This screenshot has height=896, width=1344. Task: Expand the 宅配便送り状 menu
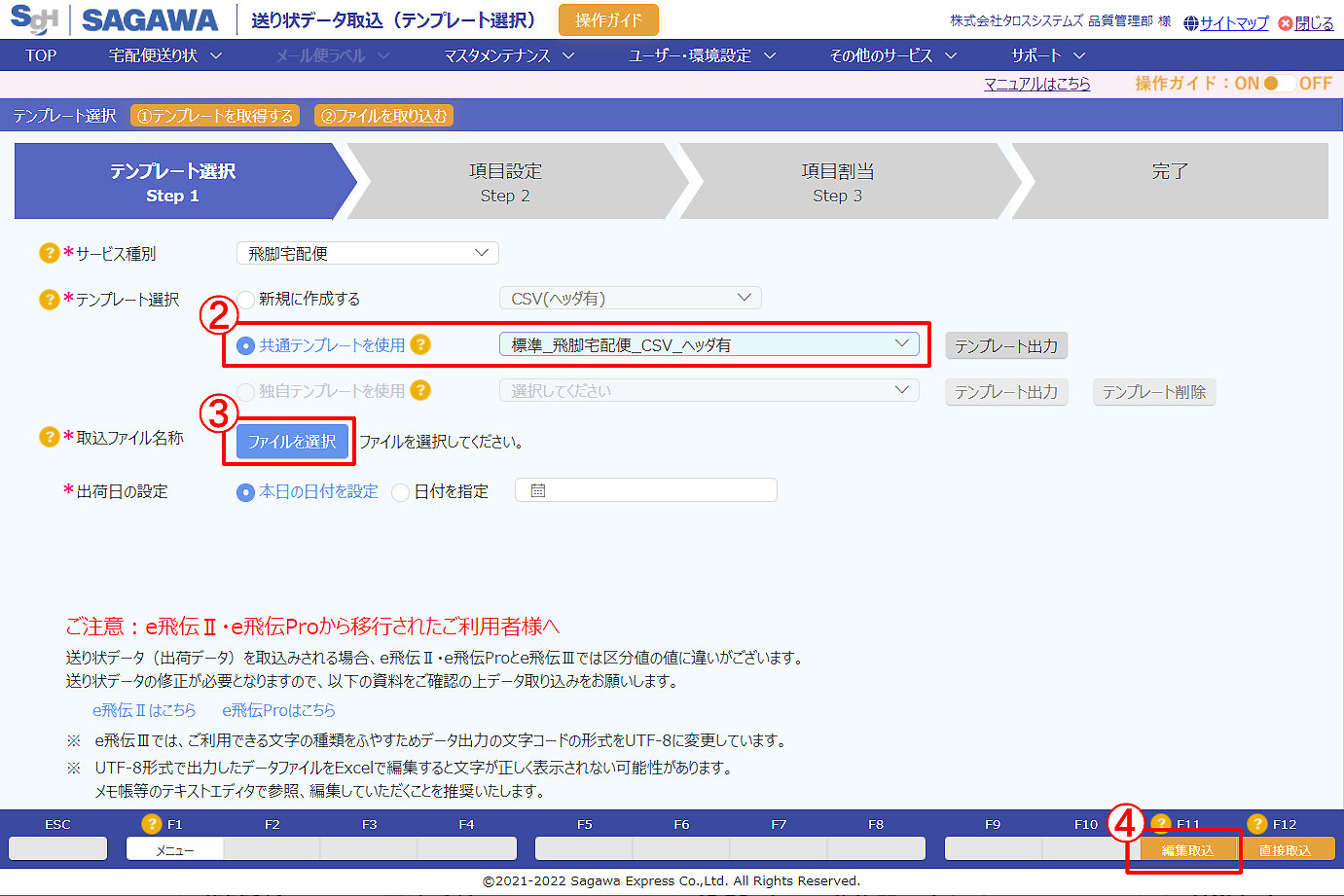[x=165, y=55]
